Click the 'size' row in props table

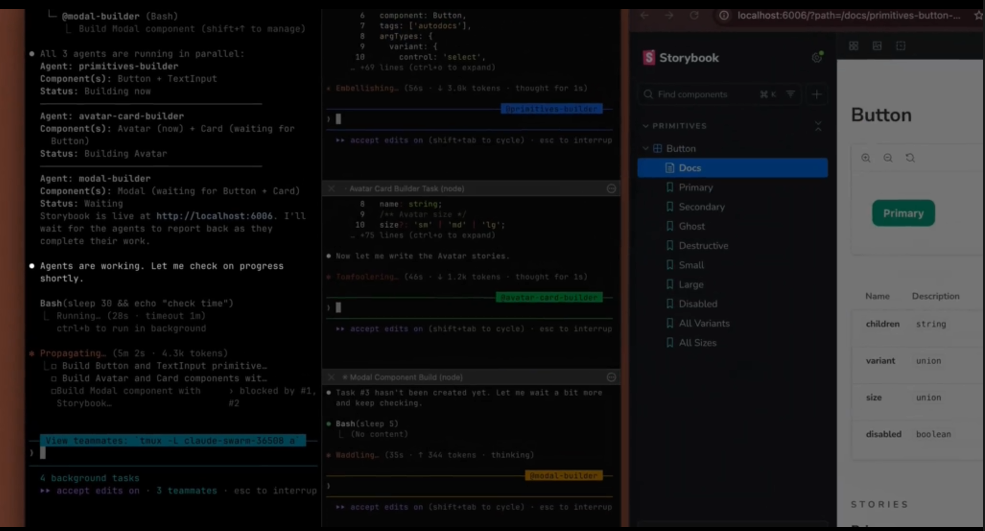point(918,397)
